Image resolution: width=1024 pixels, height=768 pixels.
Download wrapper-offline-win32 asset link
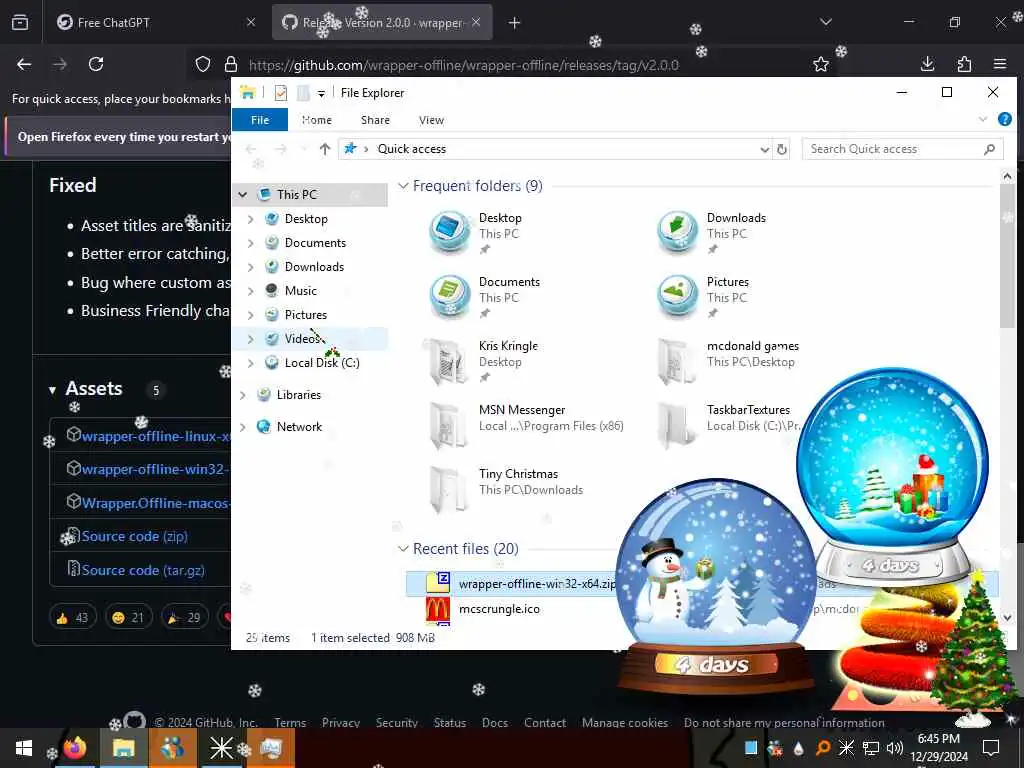point(155,469)
